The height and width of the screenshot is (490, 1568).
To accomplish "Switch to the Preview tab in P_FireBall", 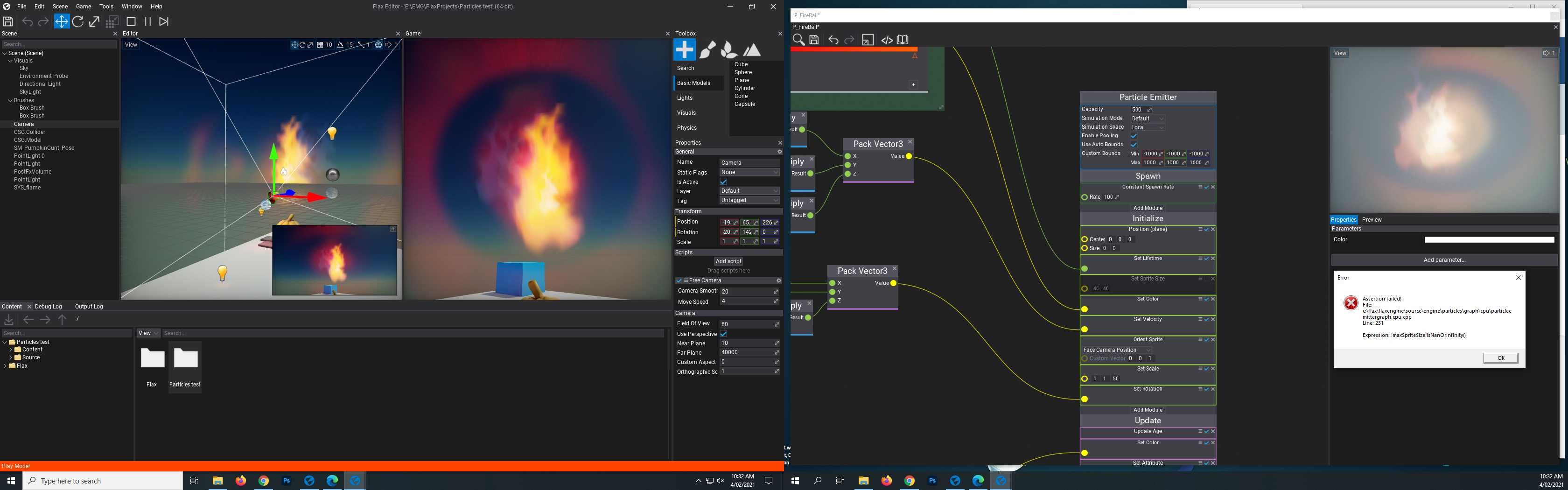I will coord(1372,220).
